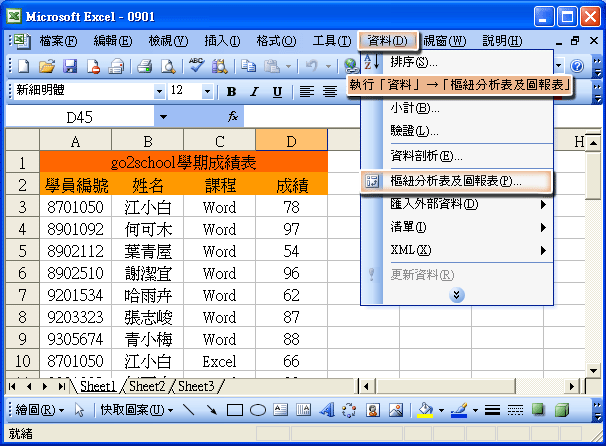
Task: Open the fill color dropdown arrow
Action: (441, 410)
